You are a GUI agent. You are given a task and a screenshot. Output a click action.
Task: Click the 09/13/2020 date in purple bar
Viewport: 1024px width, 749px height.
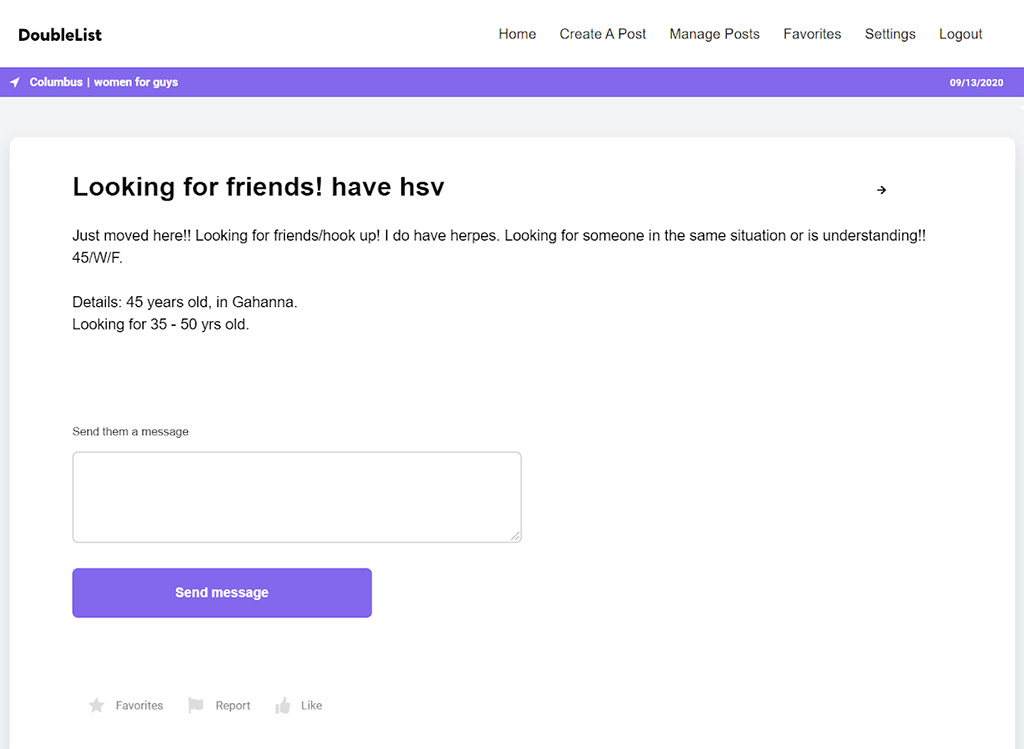(x=976, y=83)
